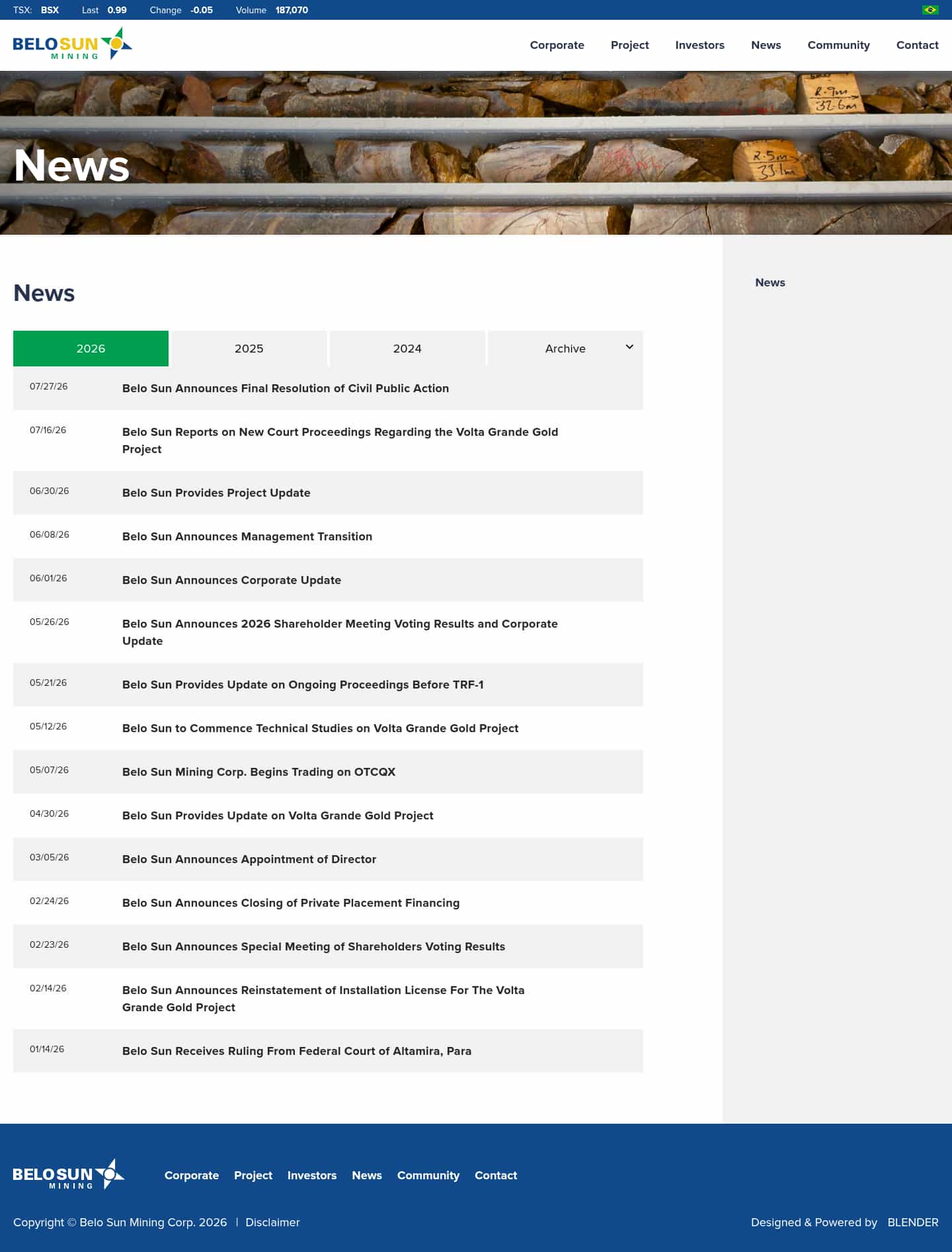The height and width of the screenshot is (1252, 952).
Task: Click the Volume value 187,070
Action: tap(292, 10)
